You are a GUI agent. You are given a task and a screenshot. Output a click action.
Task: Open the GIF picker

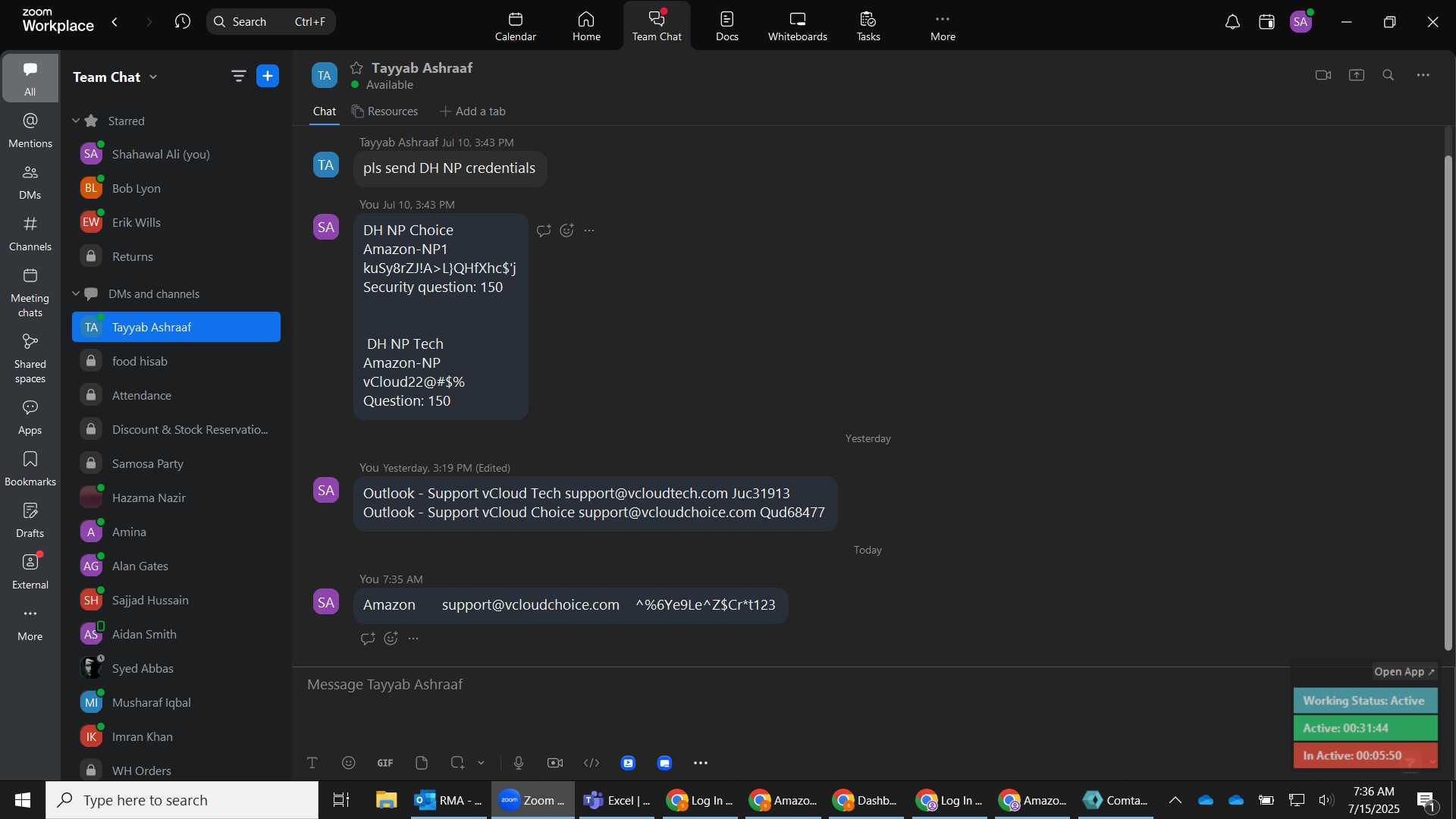[385, 763]
